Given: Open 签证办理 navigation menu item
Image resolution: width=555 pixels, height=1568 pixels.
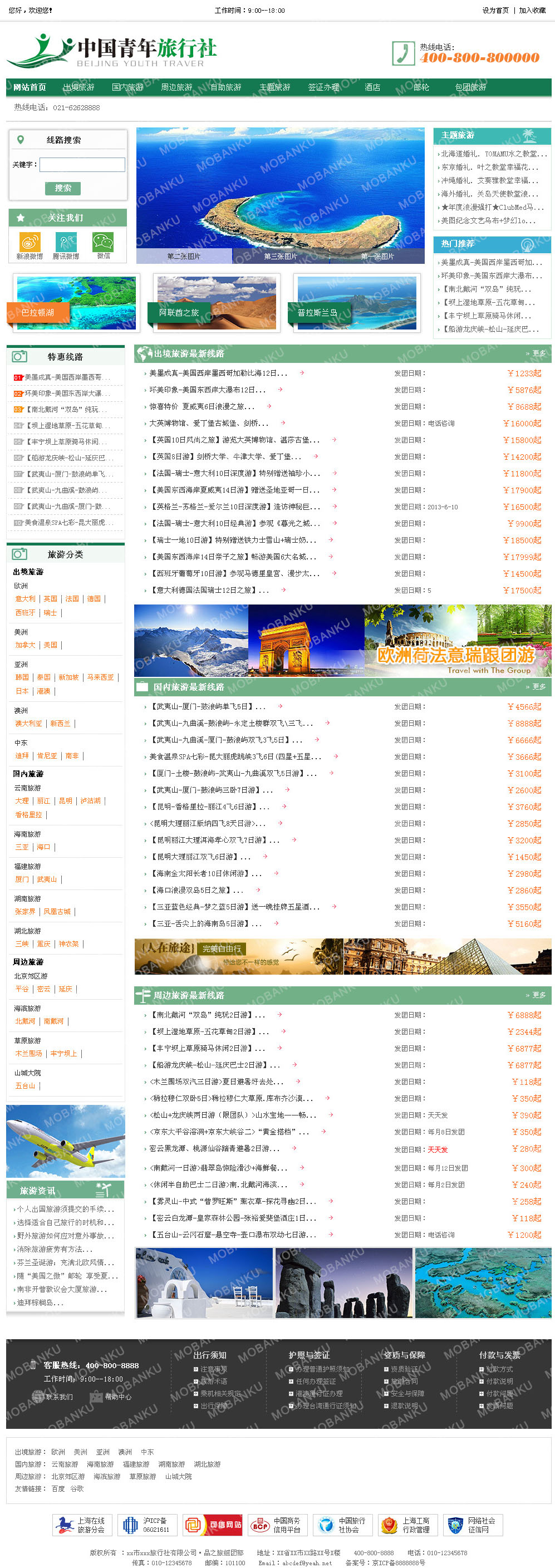Looking at the screenshot, I should pos(324,87).
